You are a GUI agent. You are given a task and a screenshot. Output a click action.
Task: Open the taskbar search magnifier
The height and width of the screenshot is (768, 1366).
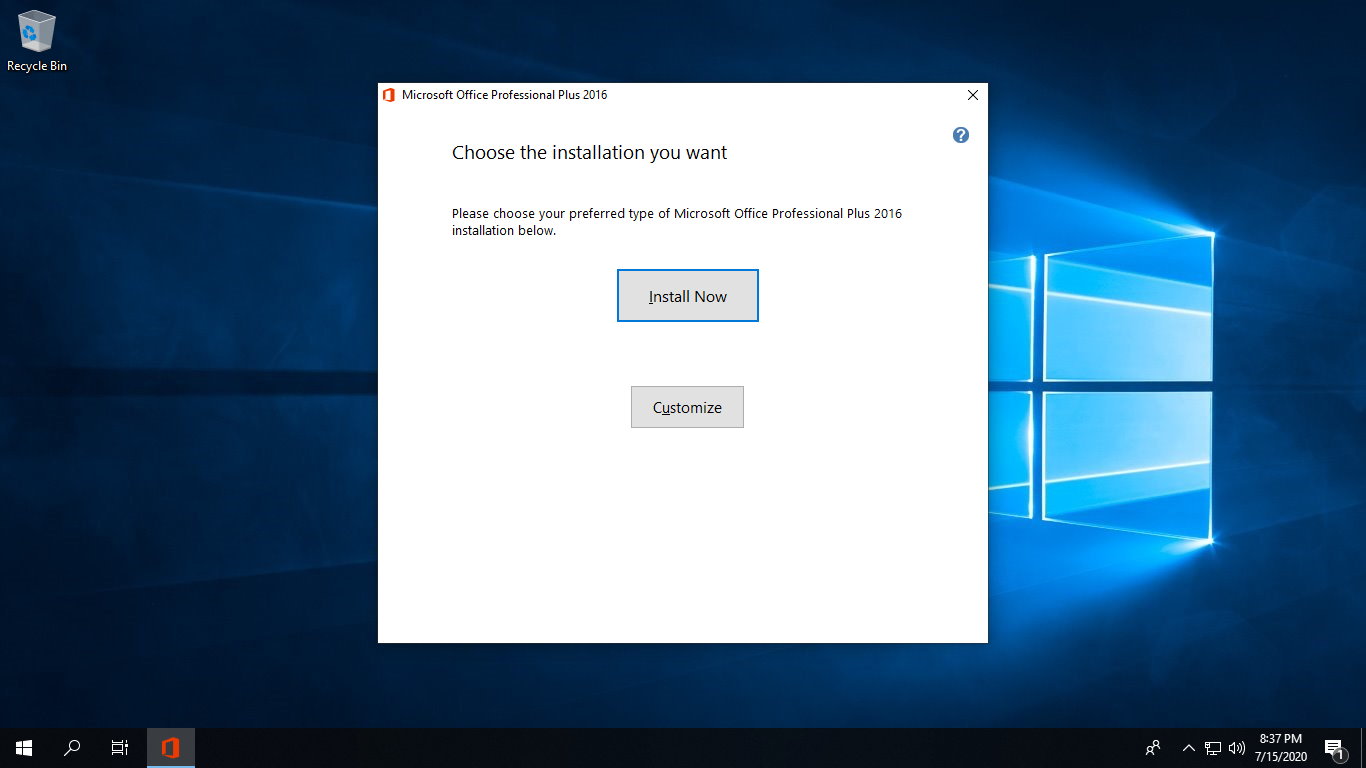click(72, 747)
